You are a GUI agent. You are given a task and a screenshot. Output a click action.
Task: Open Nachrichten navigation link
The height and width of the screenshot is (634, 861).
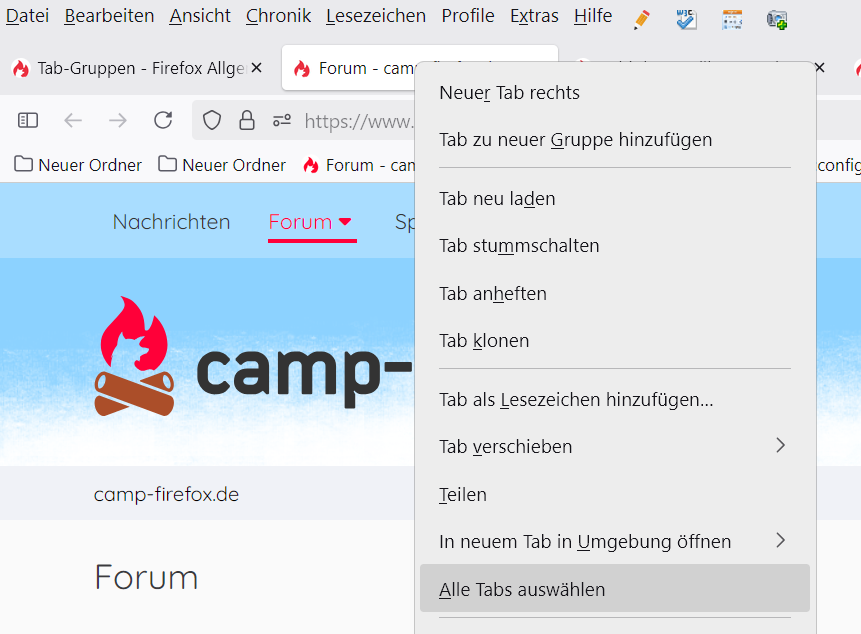171,222
